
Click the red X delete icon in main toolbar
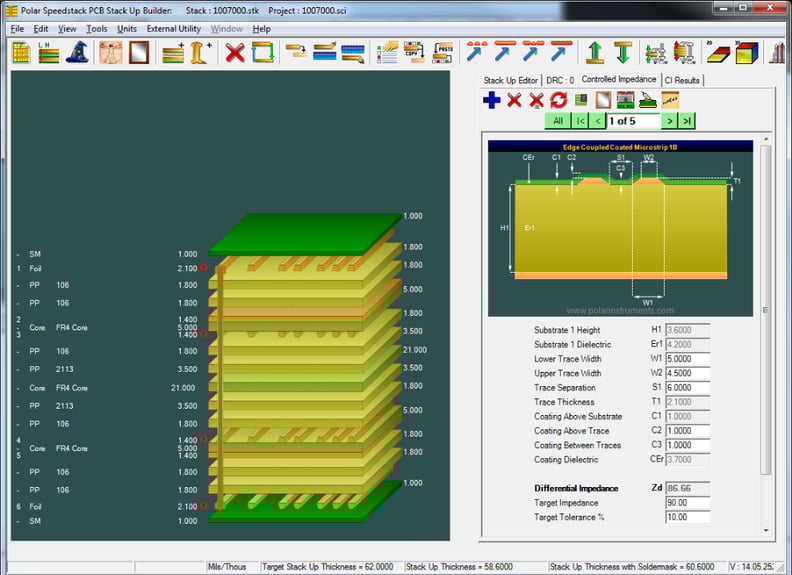(235, 53)
